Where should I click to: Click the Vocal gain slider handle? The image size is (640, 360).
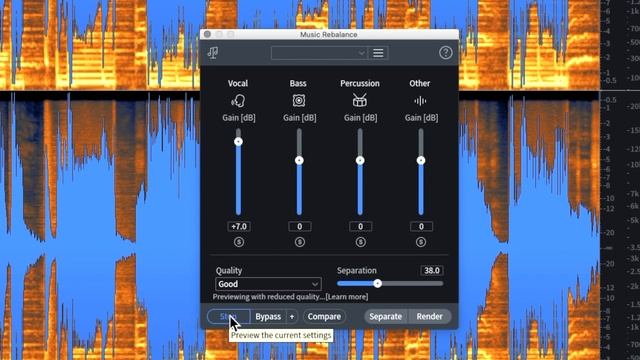(238, 142)
